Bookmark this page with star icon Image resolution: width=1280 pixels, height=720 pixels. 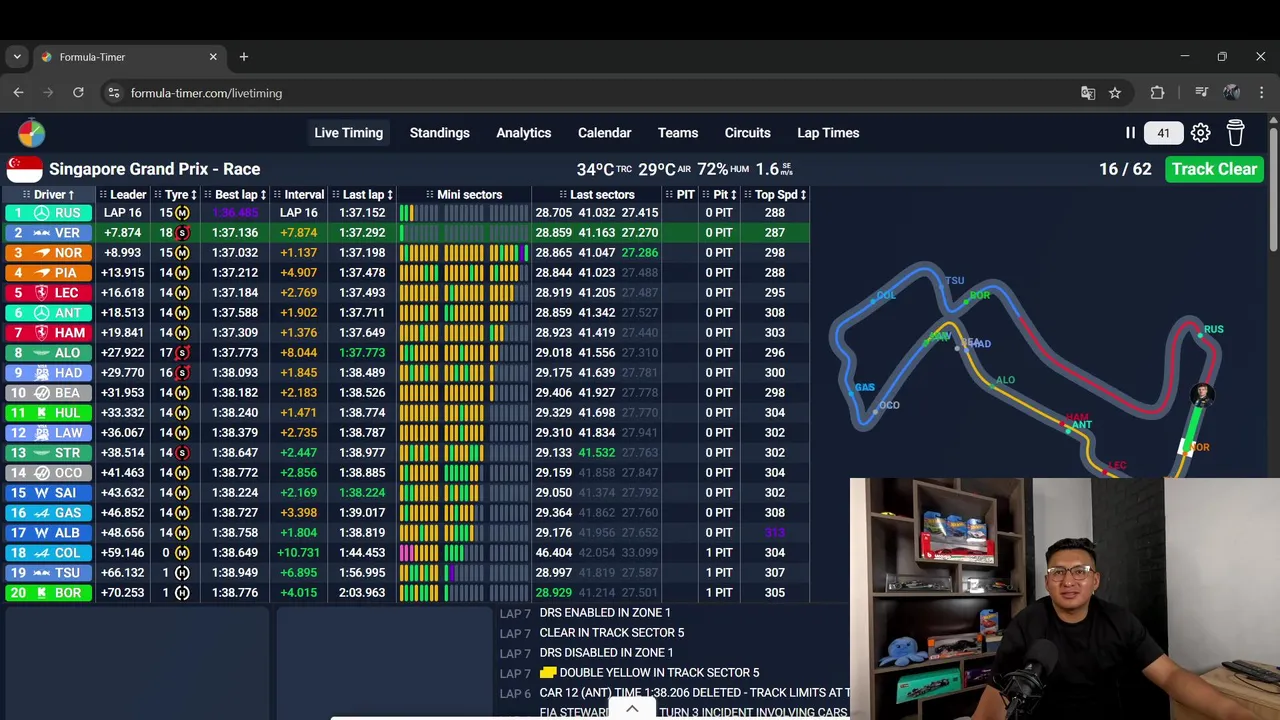pos(1115,93)
